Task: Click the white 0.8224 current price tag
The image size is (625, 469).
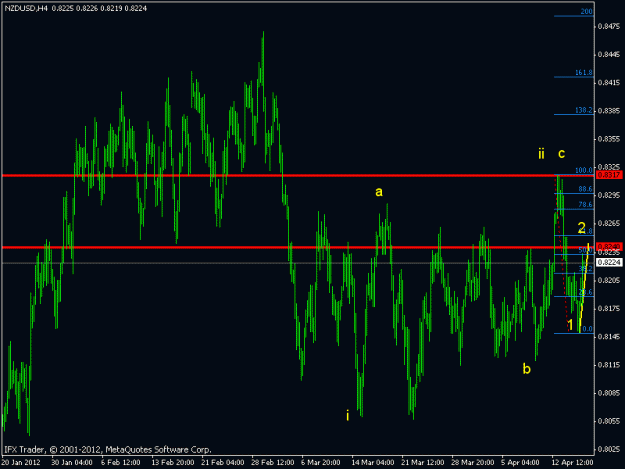Action: (x=609, y=262)
